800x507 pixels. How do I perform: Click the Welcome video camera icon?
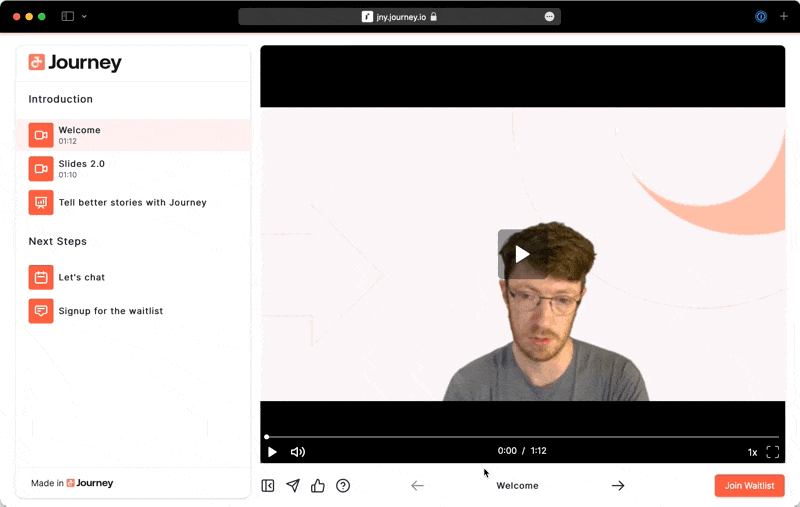pyautogui.click(x=41, y=135)
